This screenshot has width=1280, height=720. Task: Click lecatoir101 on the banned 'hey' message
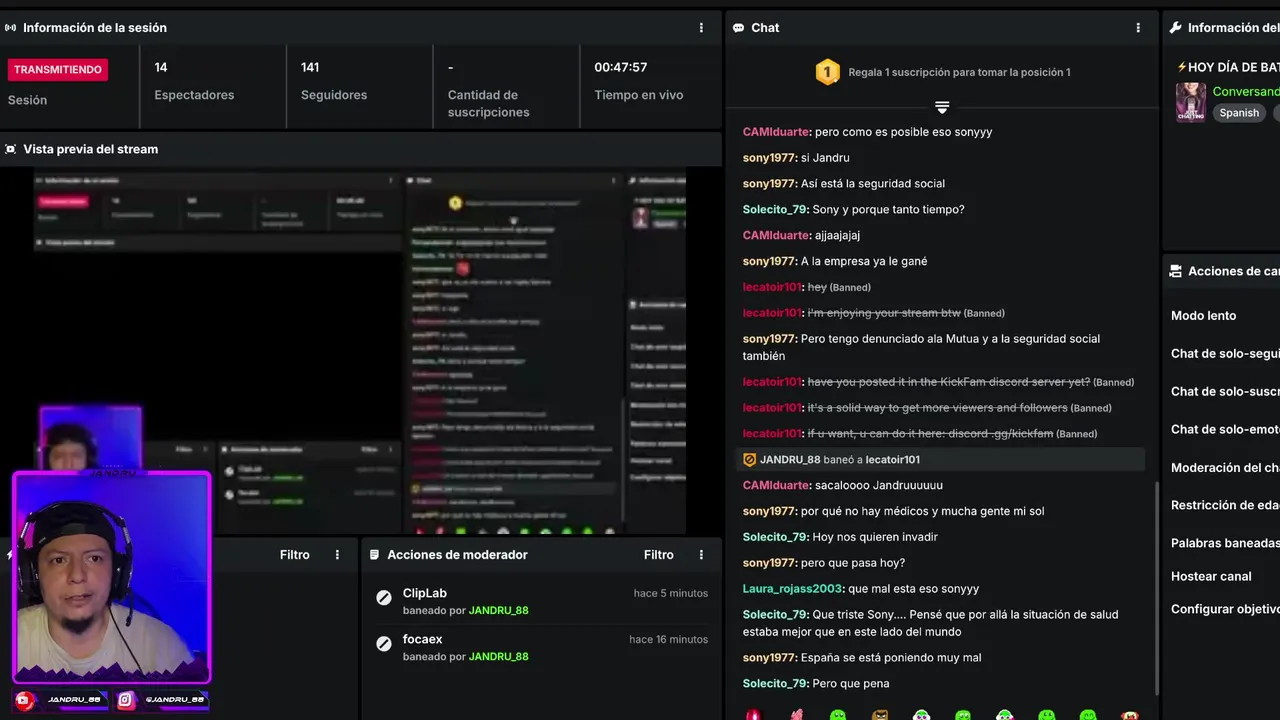[x=772, y=288]
